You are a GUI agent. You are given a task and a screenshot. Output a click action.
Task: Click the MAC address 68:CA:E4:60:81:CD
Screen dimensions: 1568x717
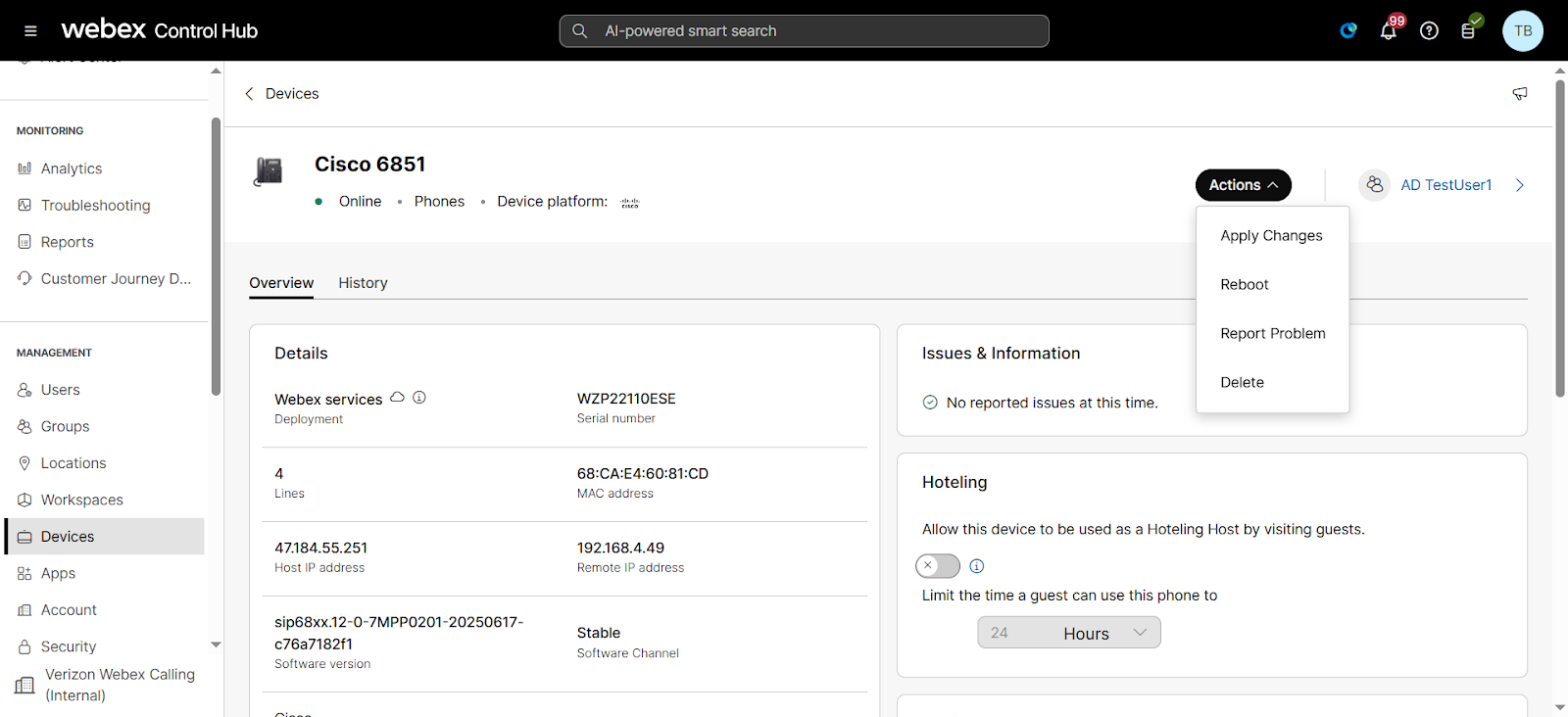tap(643, 473)
